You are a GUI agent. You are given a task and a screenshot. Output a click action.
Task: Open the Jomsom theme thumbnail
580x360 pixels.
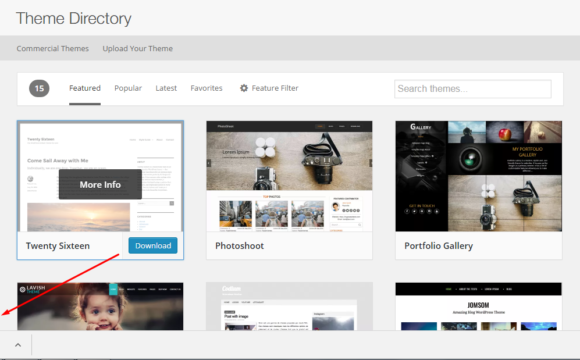[479, 306]
